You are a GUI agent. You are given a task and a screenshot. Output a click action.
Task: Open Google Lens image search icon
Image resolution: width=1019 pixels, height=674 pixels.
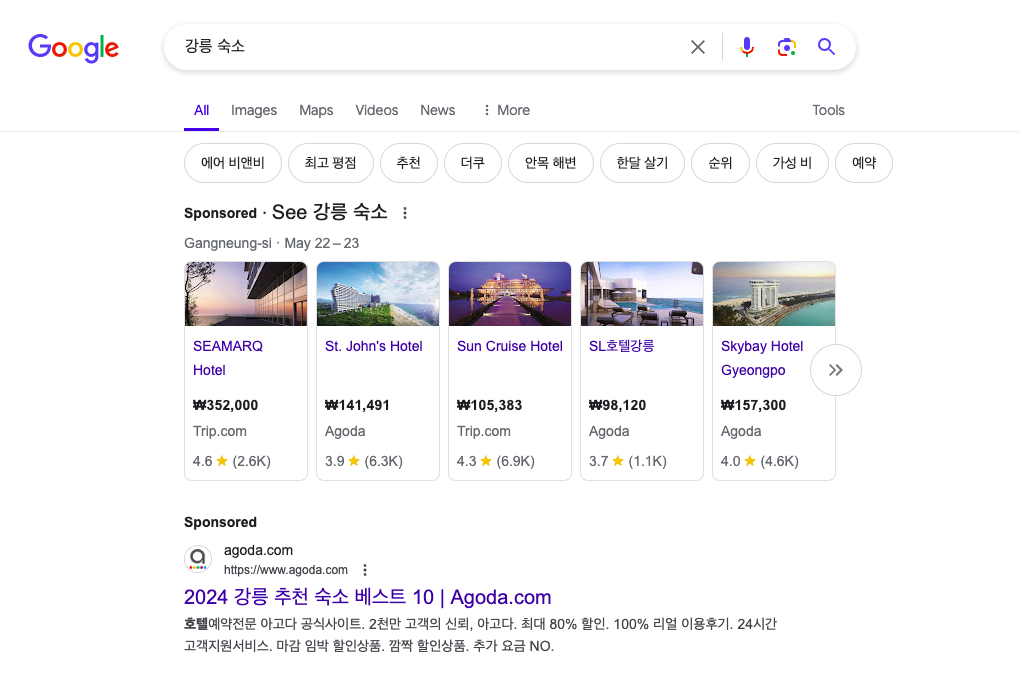tap(786, 47)
